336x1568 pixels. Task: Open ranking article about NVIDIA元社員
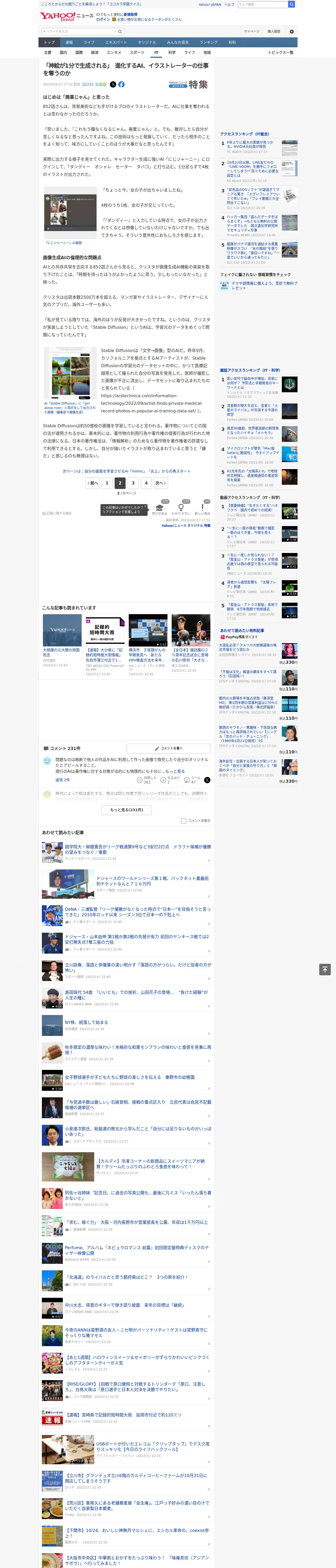click(x=250, y=144)
